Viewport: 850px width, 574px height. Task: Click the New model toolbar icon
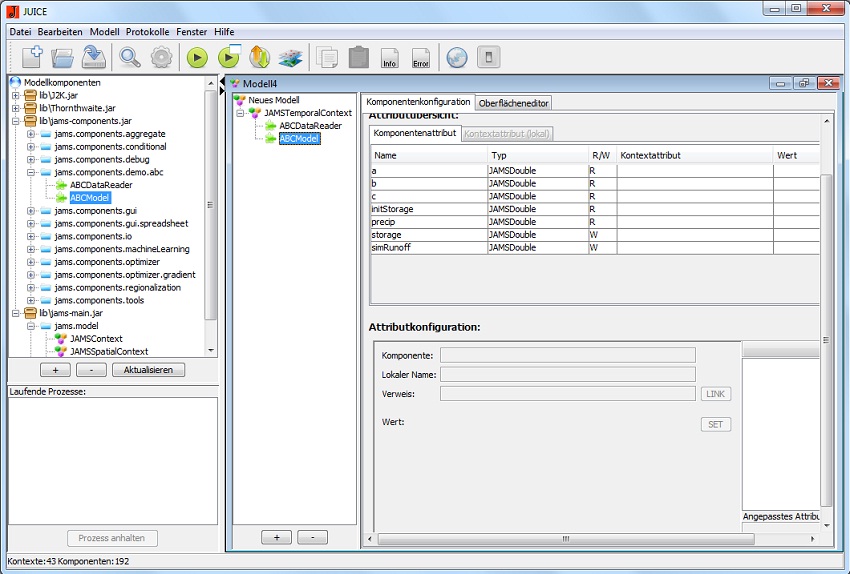(31, 57)
